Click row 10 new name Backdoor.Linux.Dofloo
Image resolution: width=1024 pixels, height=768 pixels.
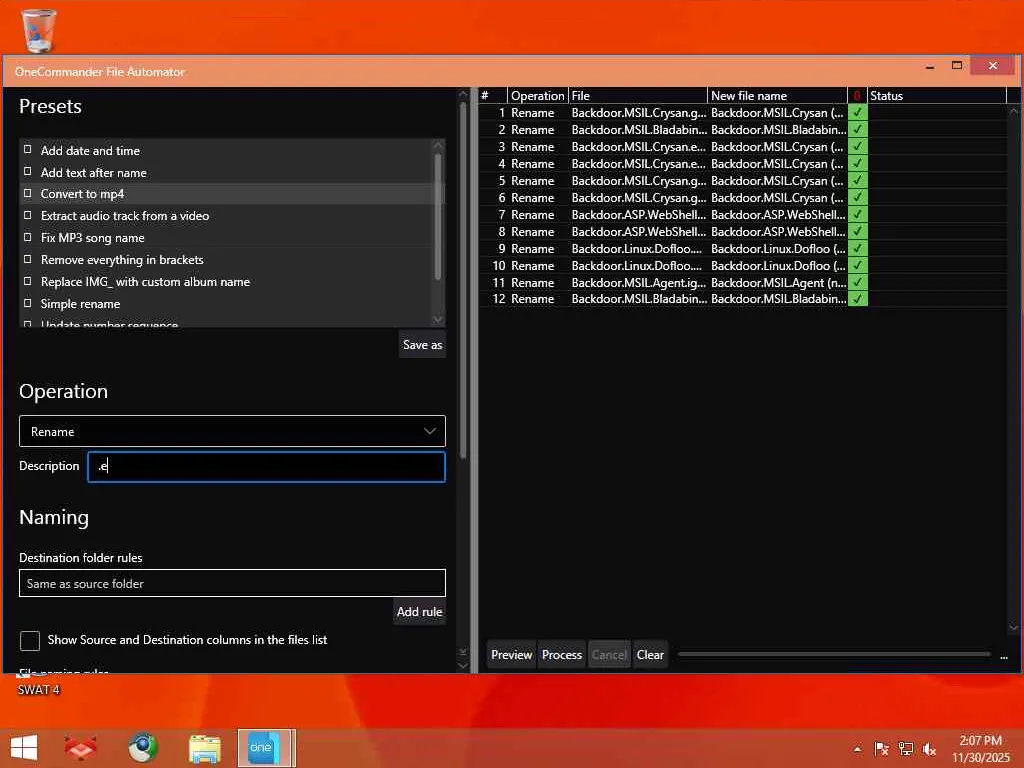point(778,265)
